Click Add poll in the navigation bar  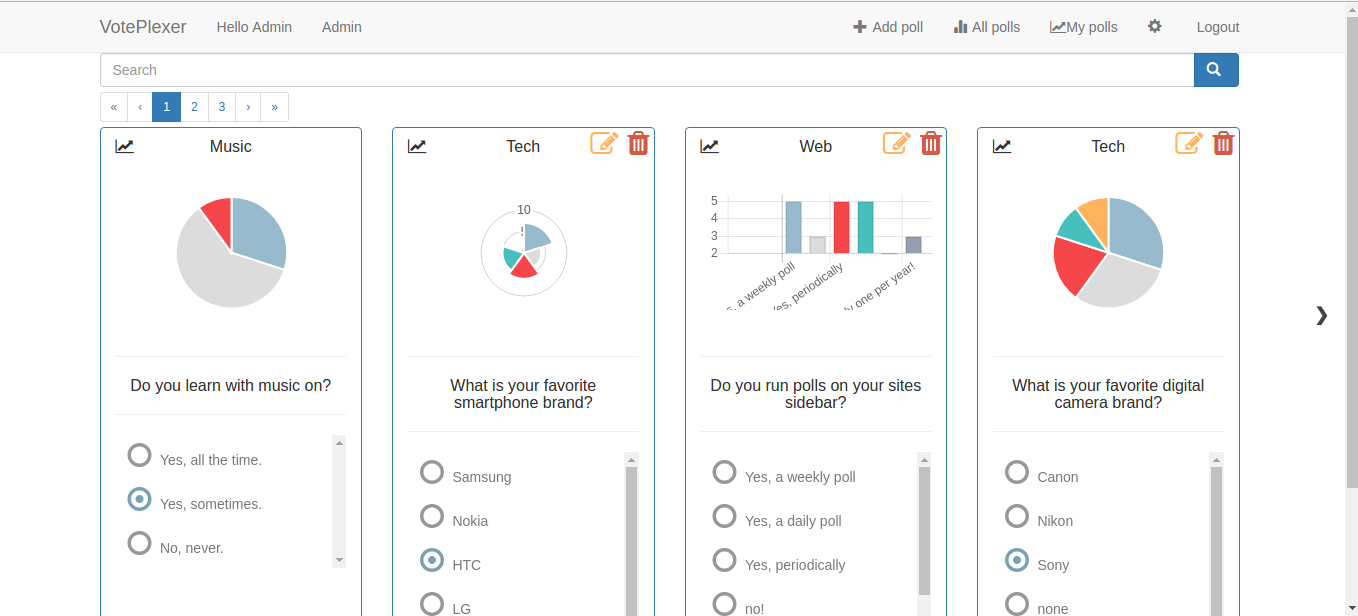888,27
